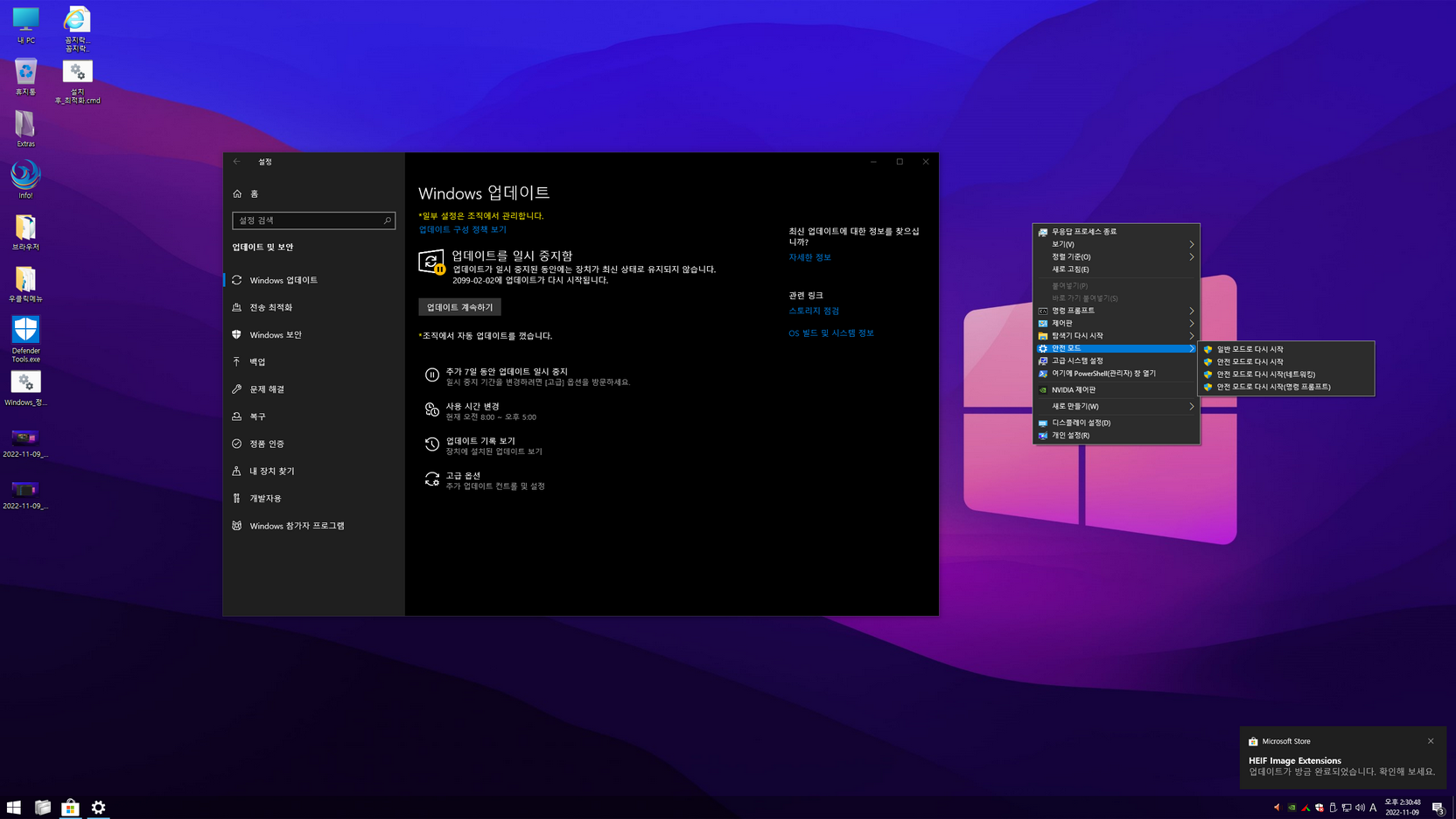This screenshot has width=1456, height=819.
Task: Click the search magnifier in 설정 검색
Action: [x=387, y=220]
